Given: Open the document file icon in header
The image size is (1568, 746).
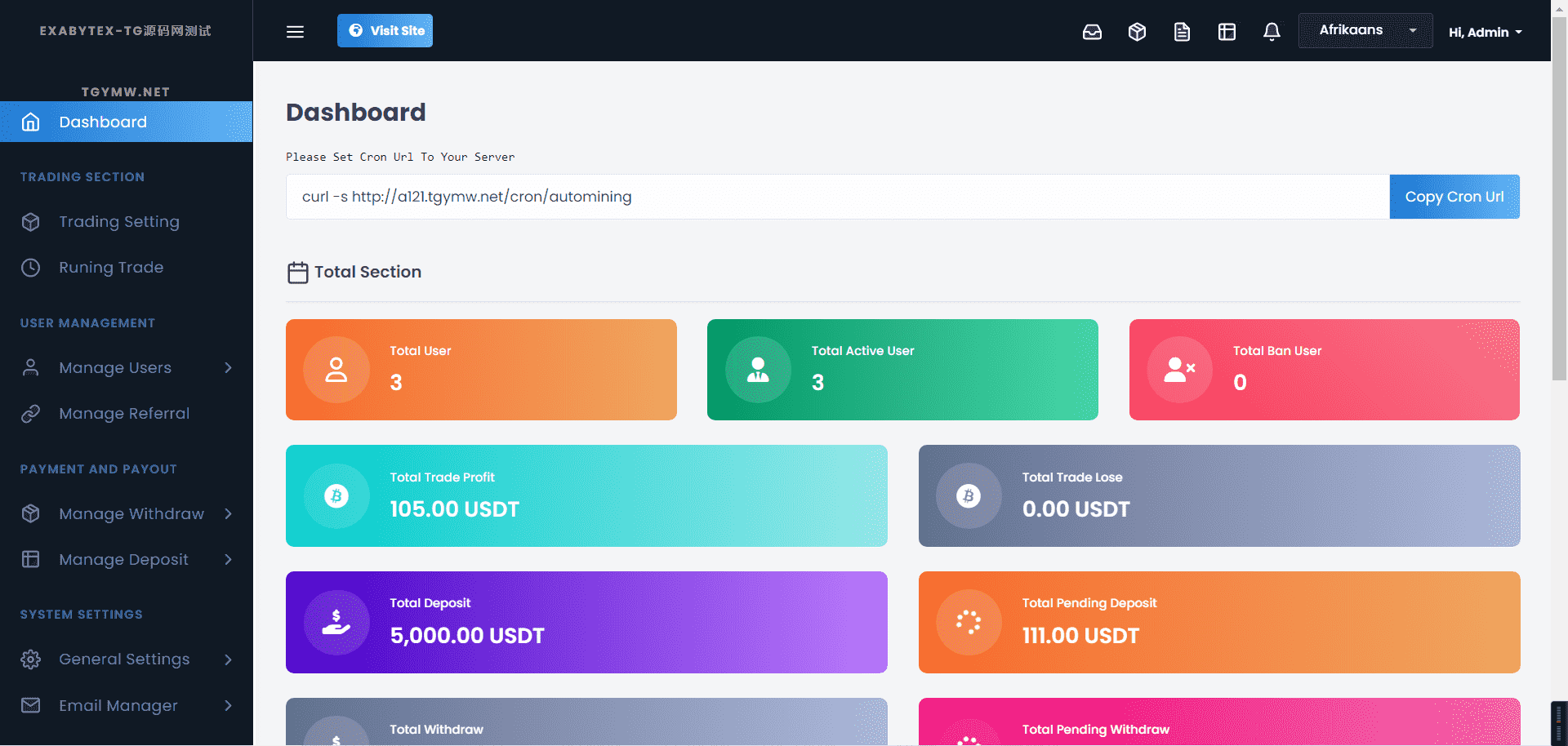Looking at the screenshot, I should pos(1182,32).
